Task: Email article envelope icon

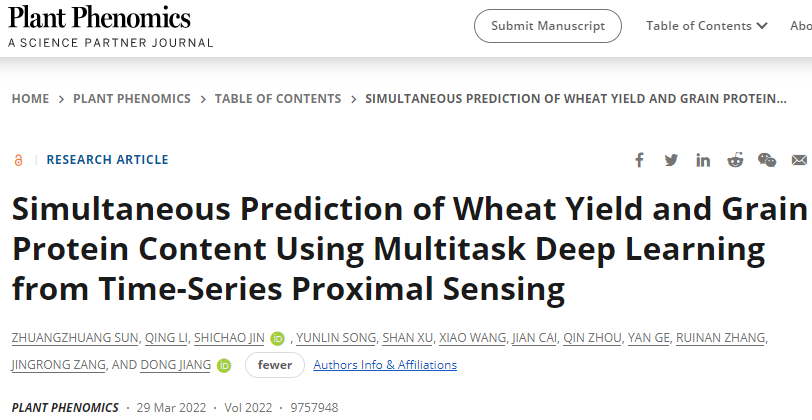Action: tap(799, 161)
